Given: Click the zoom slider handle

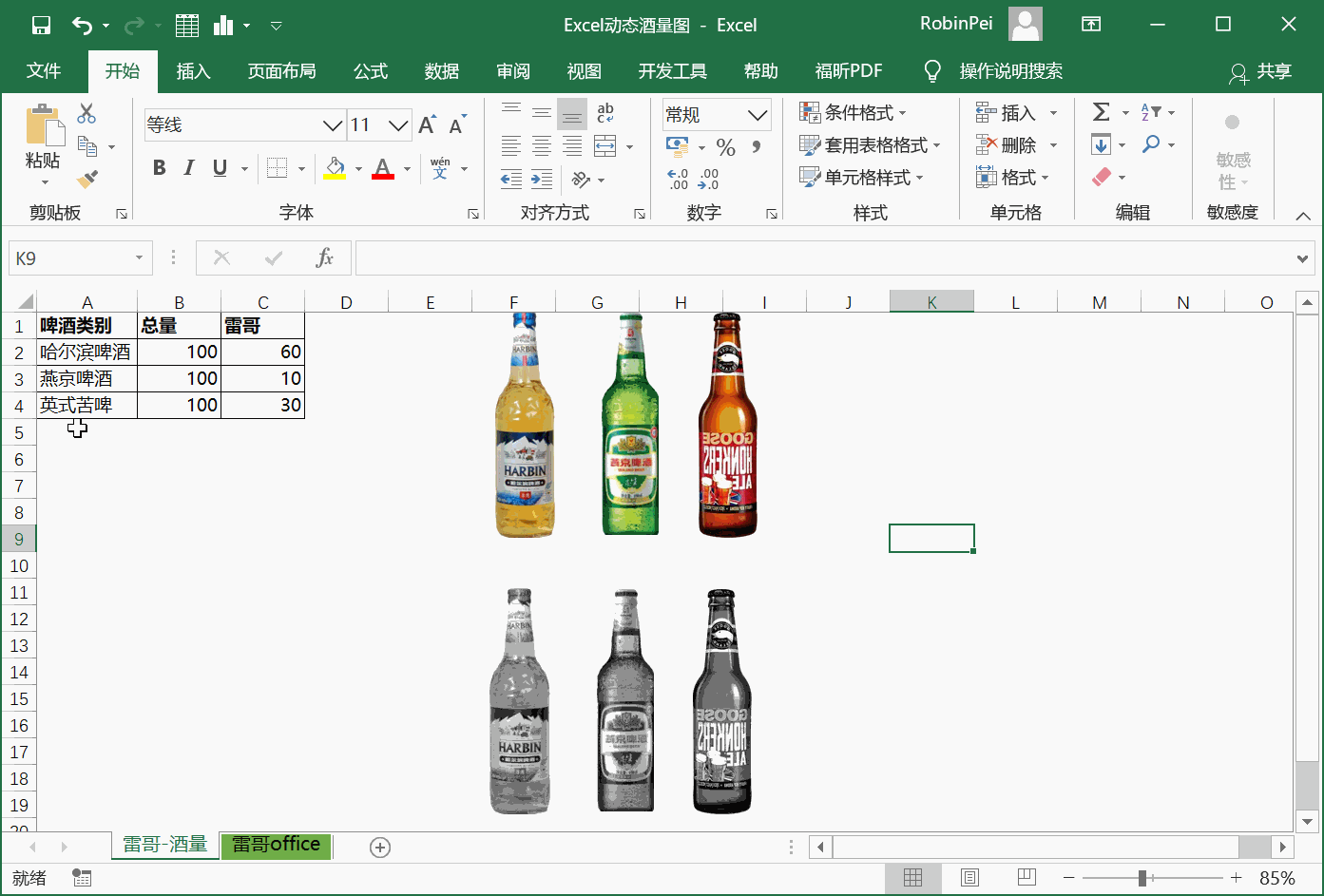Looking at the screenshot, I should [x=1142, y=878].
